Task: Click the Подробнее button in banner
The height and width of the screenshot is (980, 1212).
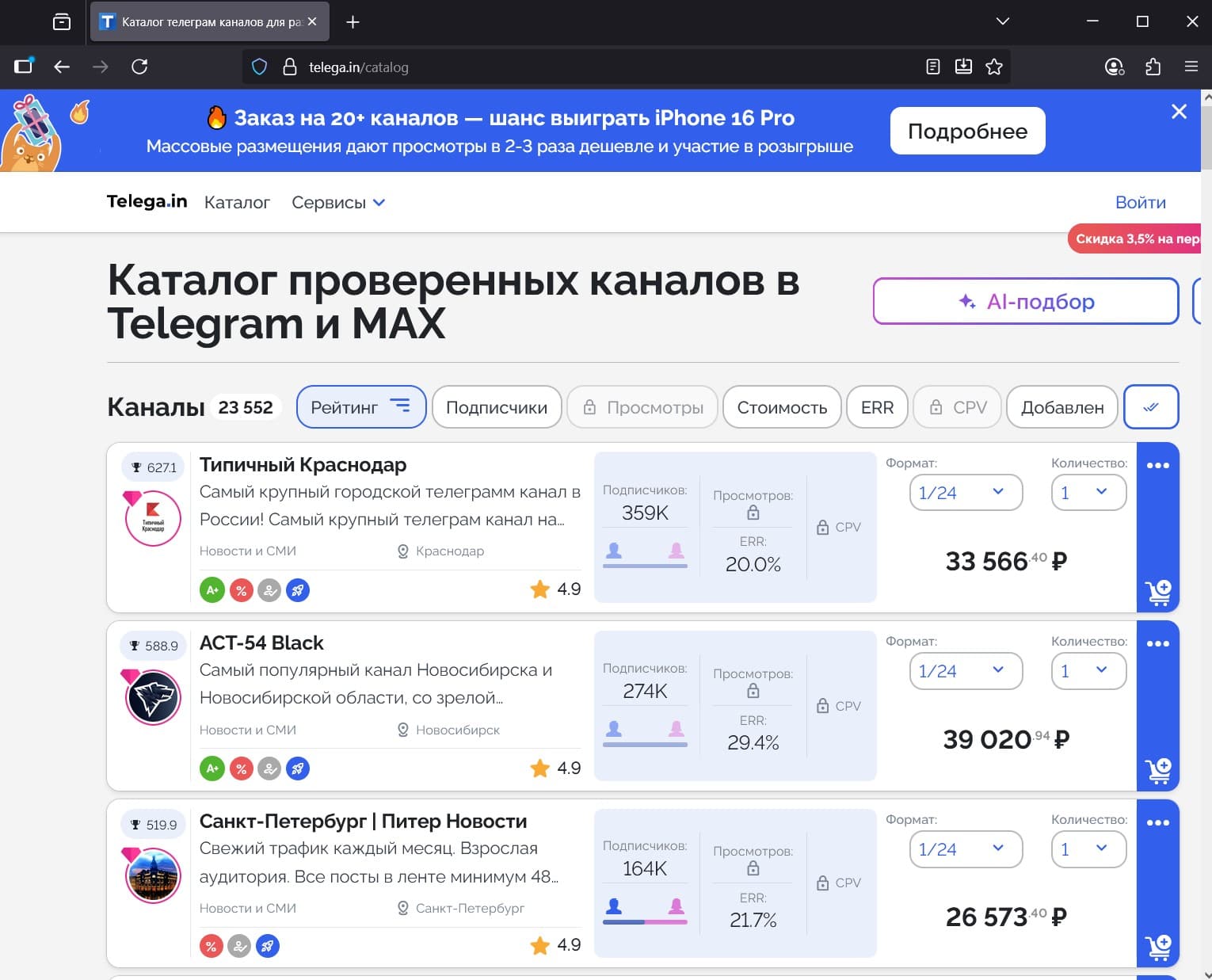Action: point(967,132)
